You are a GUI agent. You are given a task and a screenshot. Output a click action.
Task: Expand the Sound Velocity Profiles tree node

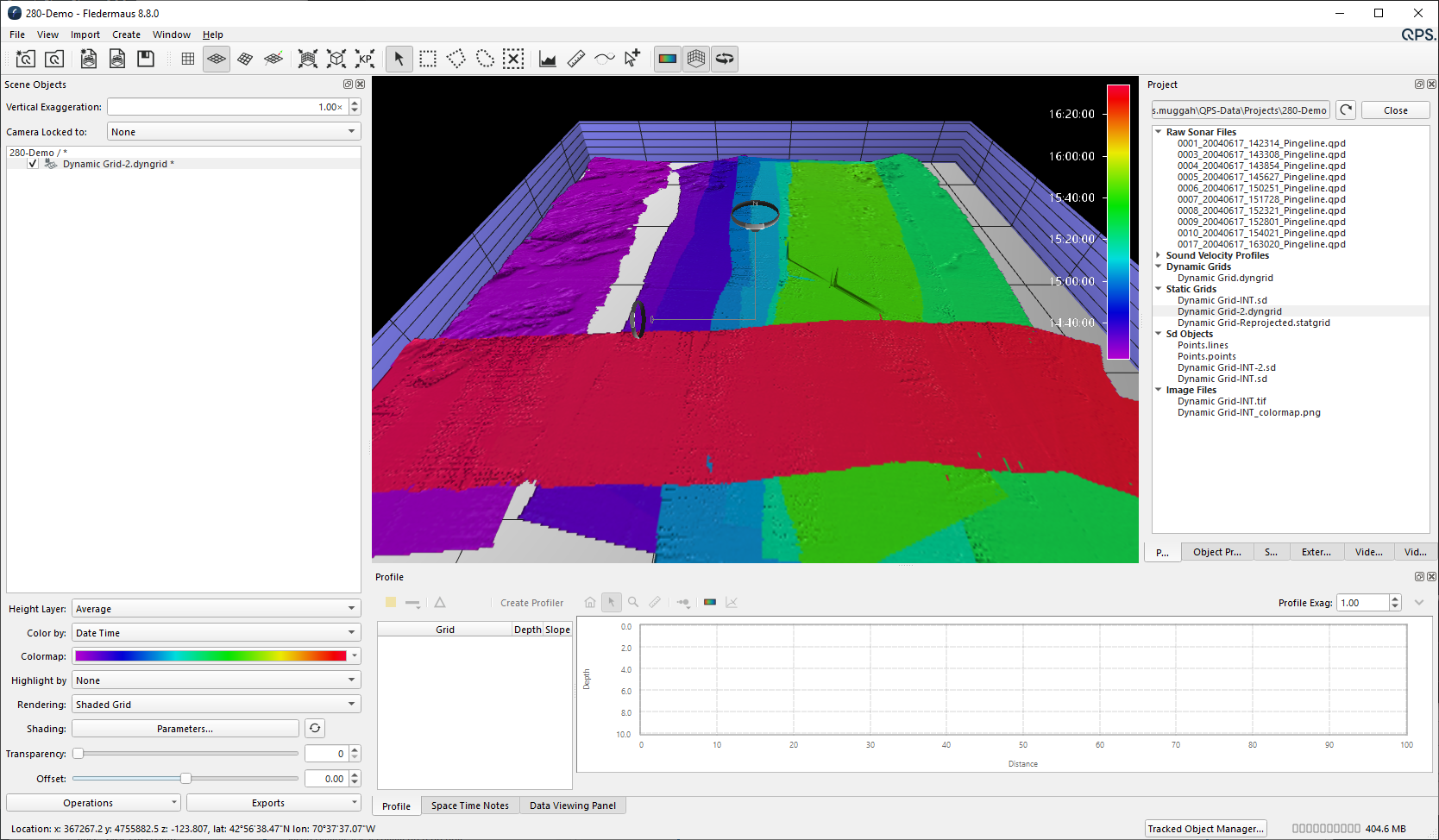coord(1159,255)
